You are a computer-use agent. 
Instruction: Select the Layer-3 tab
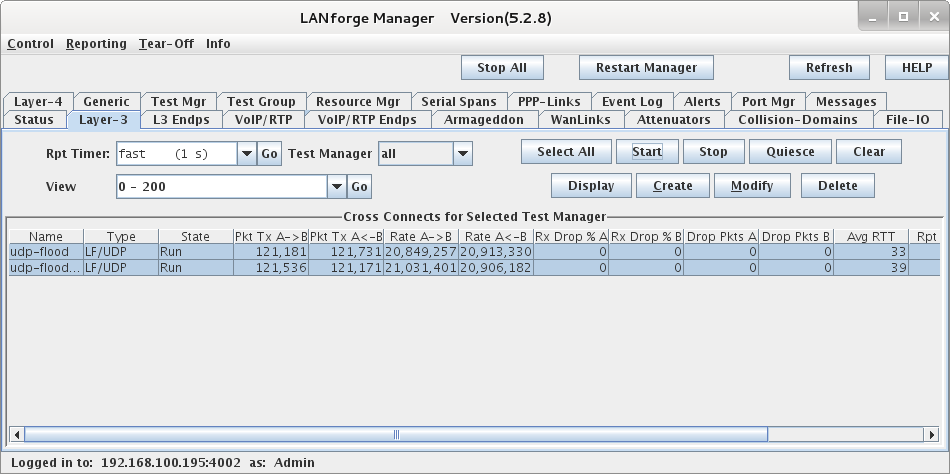[x=104, y=119]
